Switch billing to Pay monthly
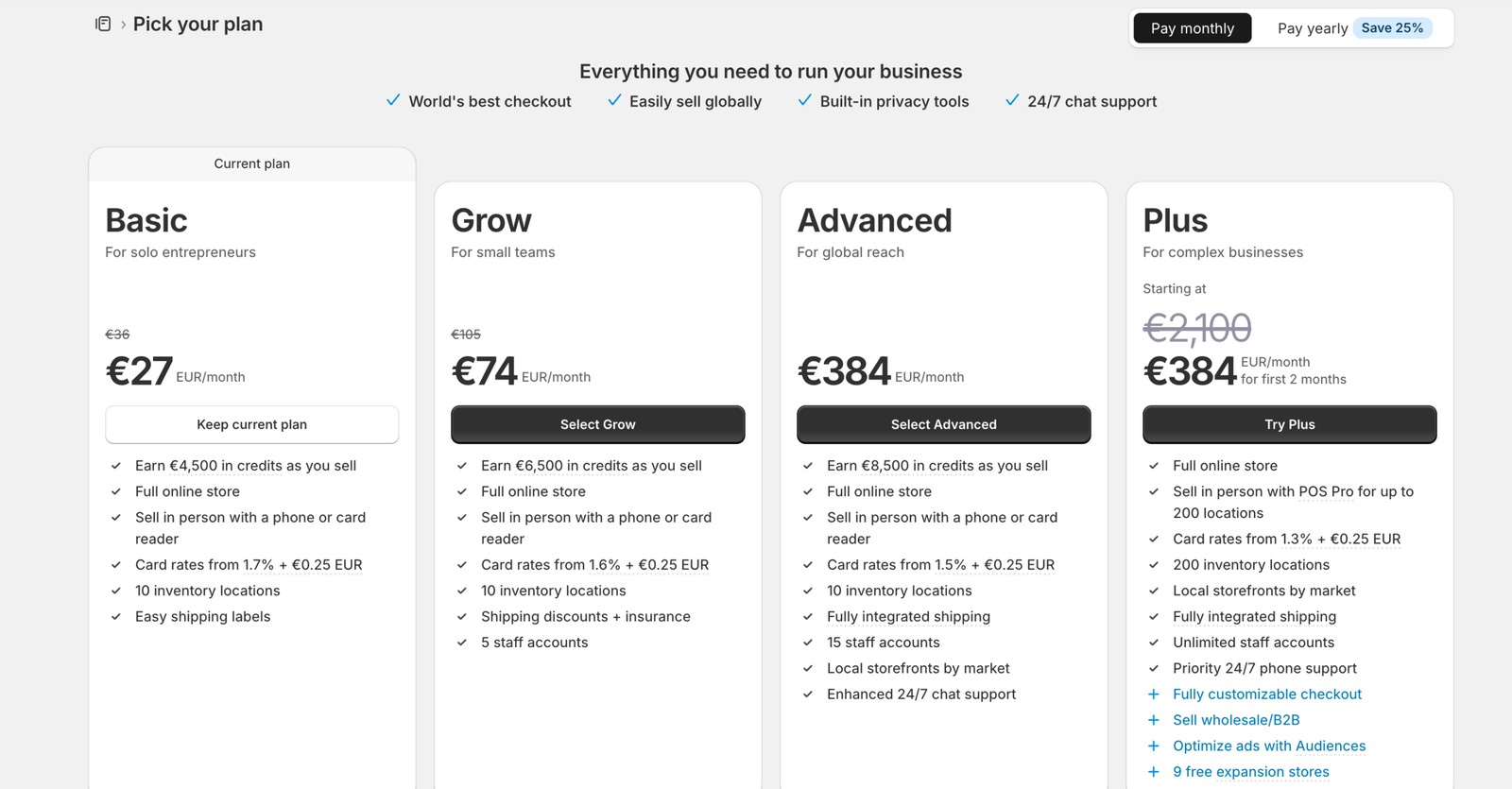This screenshot has width=1512, height=789. pos(1193,28)
